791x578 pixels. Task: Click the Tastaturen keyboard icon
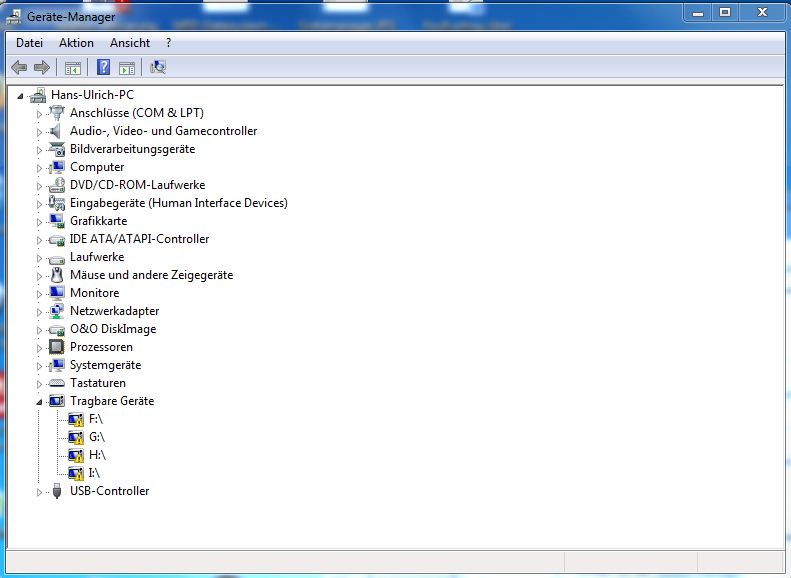(57, 383)
